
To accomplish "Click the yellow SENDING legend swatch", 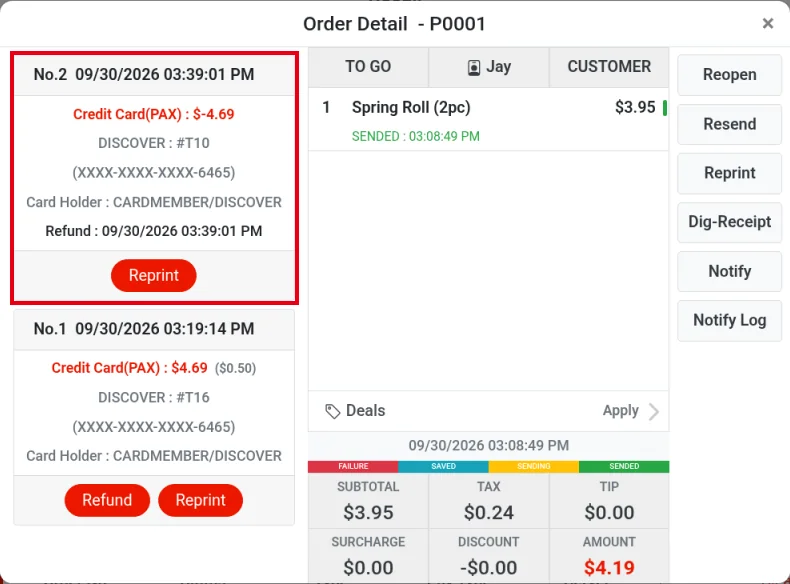I will point(534,467).
